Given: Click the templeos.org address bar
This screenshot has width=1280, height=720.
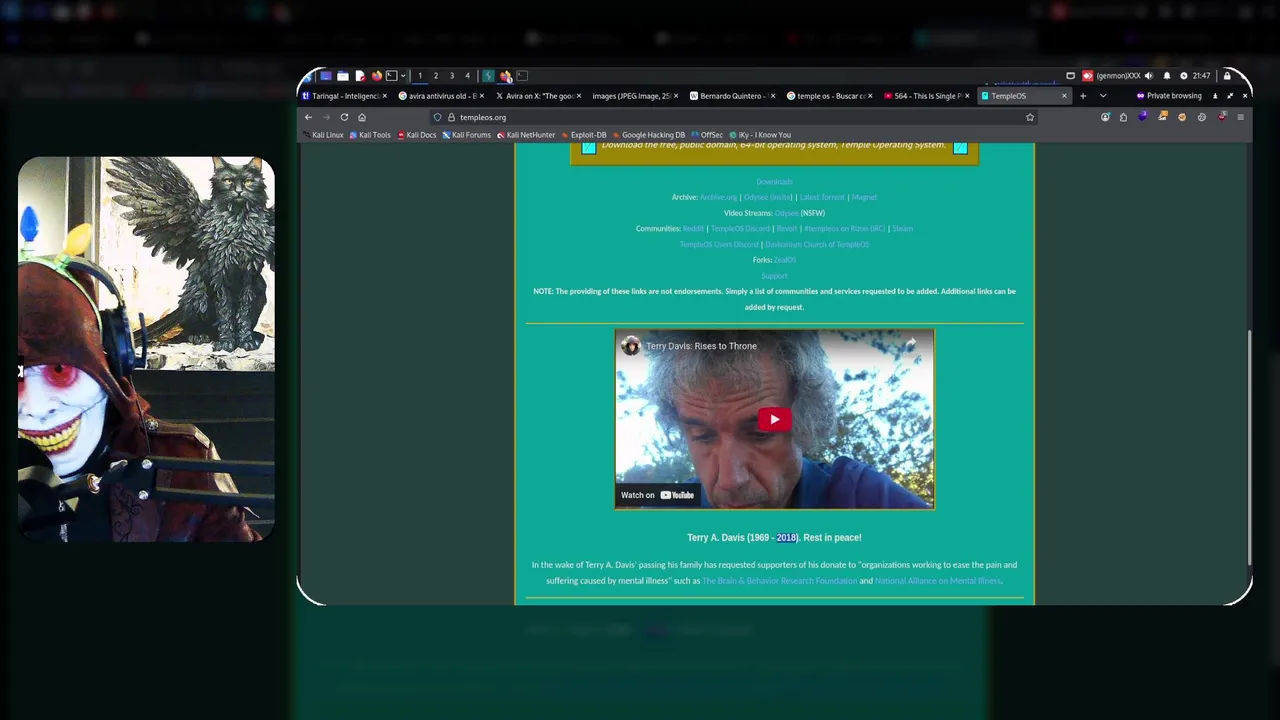Looking at the screenshot, I should [735, 117].
